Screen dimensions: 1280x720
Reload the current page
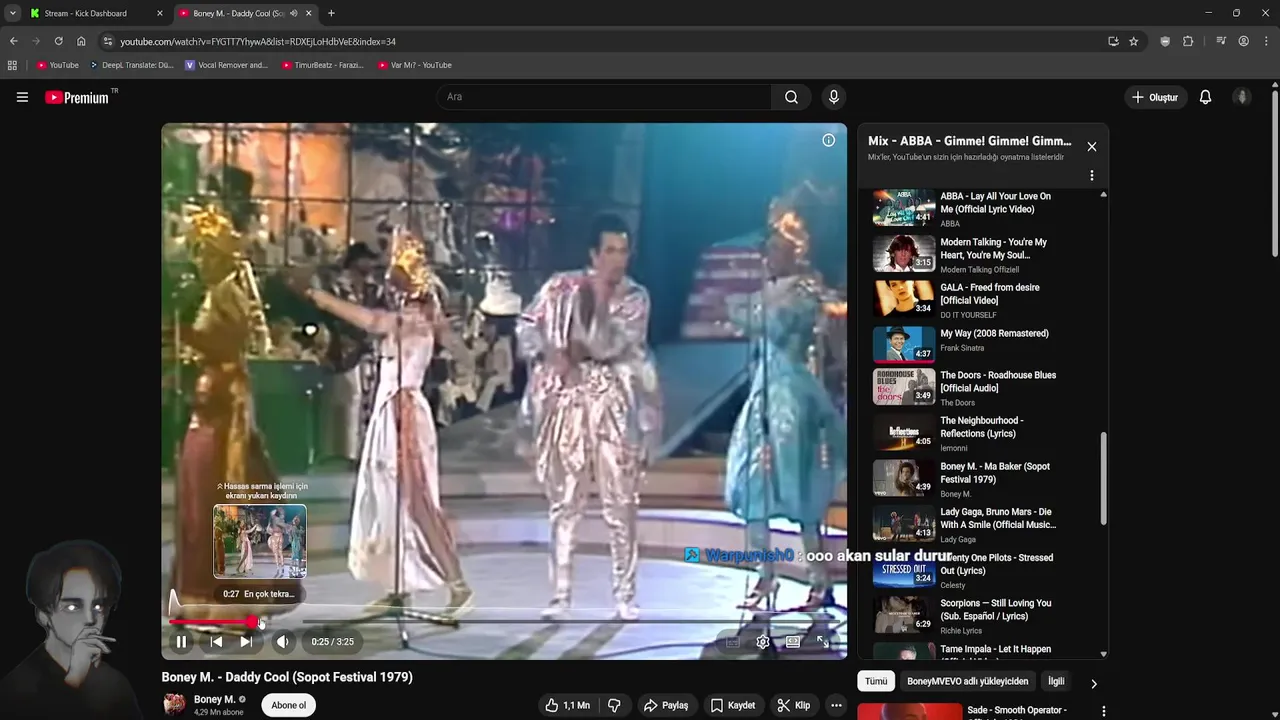pyautogui.click(x=58, y=41)
